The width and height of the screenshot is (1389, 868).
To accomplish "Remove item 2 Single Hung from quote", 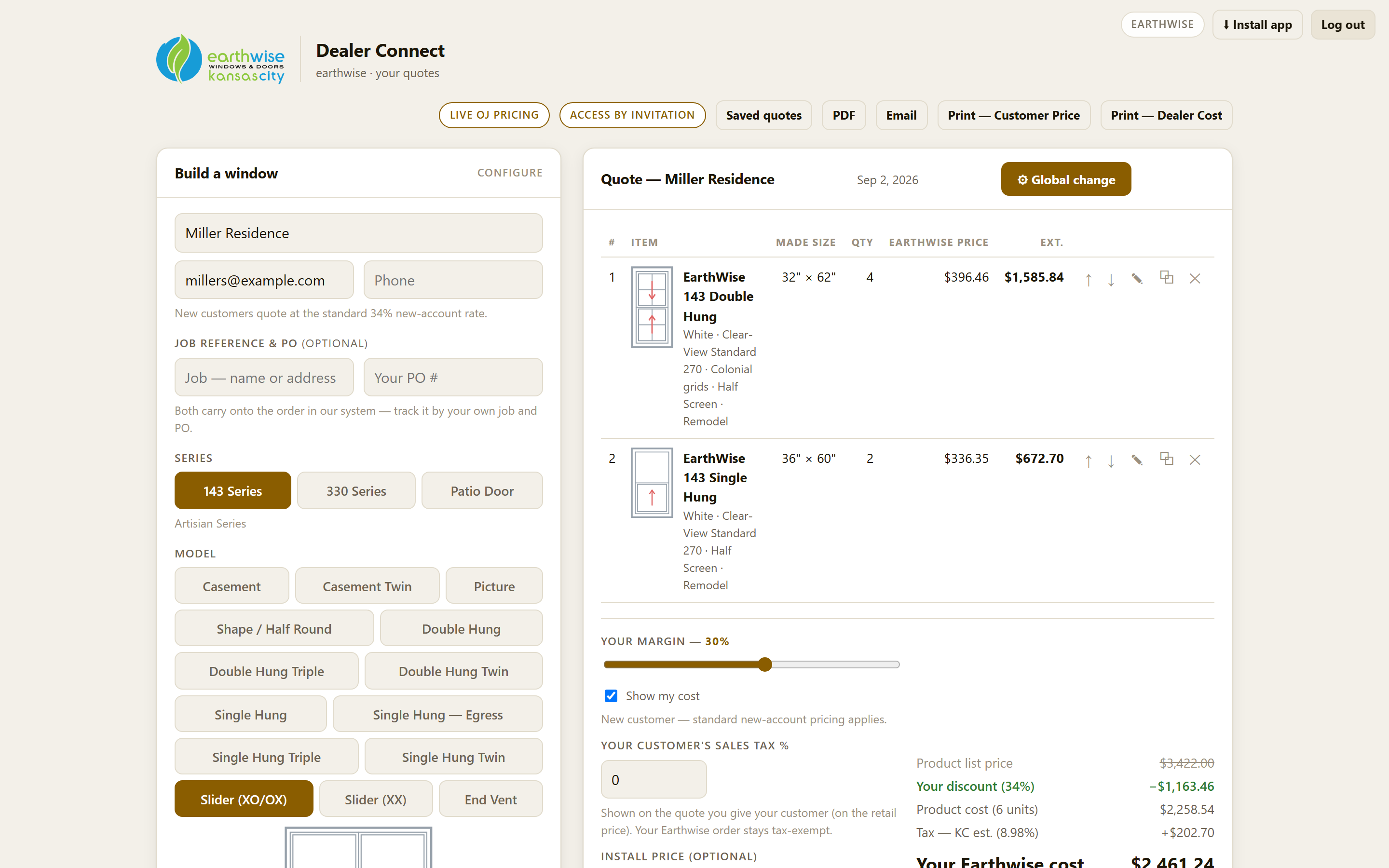I will 1195,461.
